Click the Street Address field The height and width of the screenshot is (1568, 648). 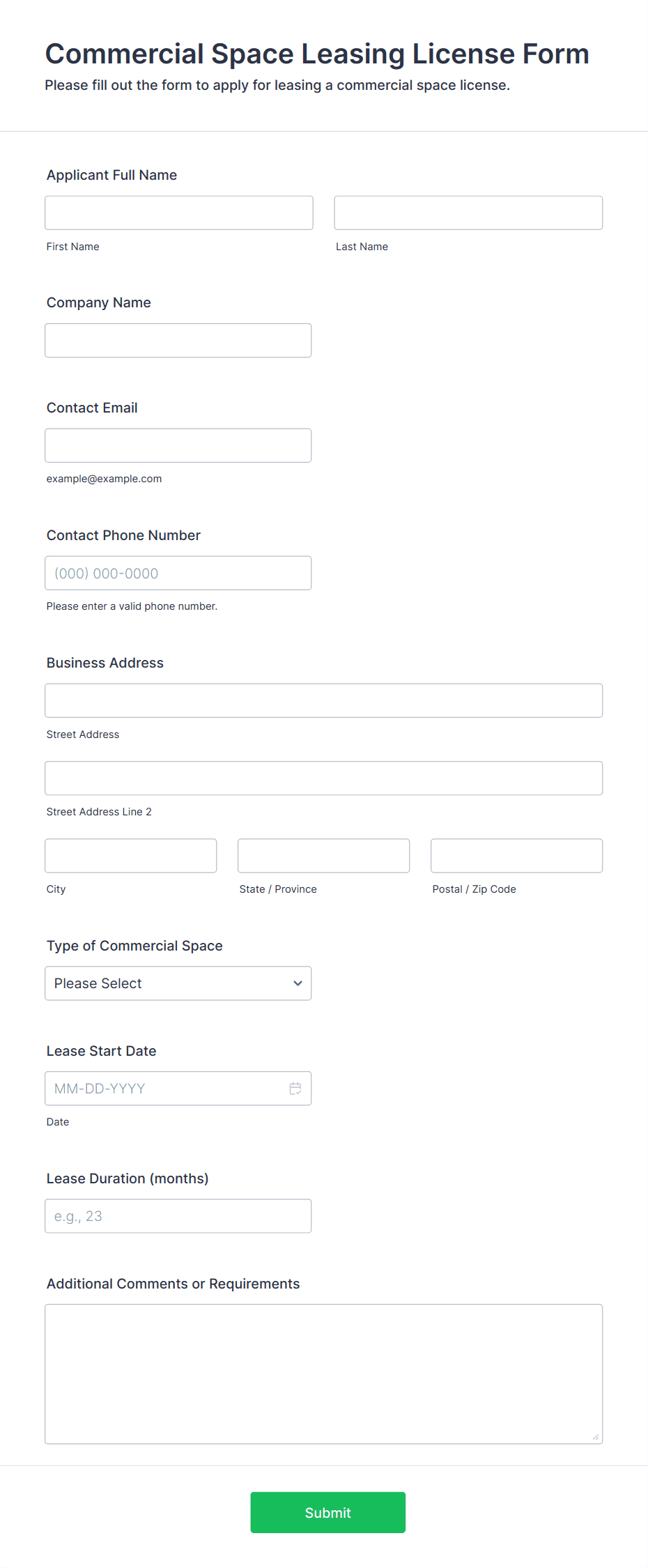323,700
